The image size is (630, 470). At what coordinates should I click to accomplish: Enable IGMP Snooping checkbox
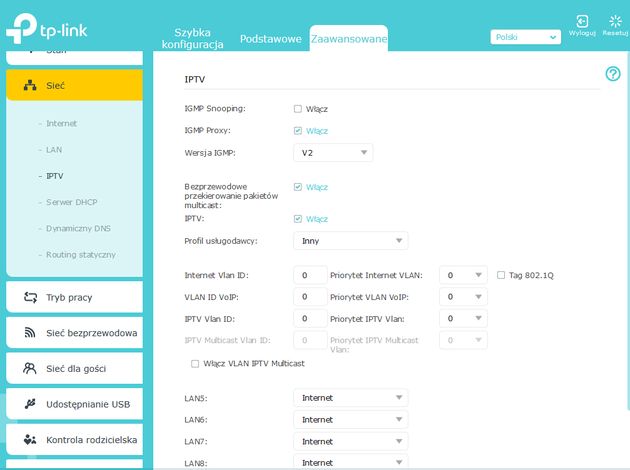point(298,109)
